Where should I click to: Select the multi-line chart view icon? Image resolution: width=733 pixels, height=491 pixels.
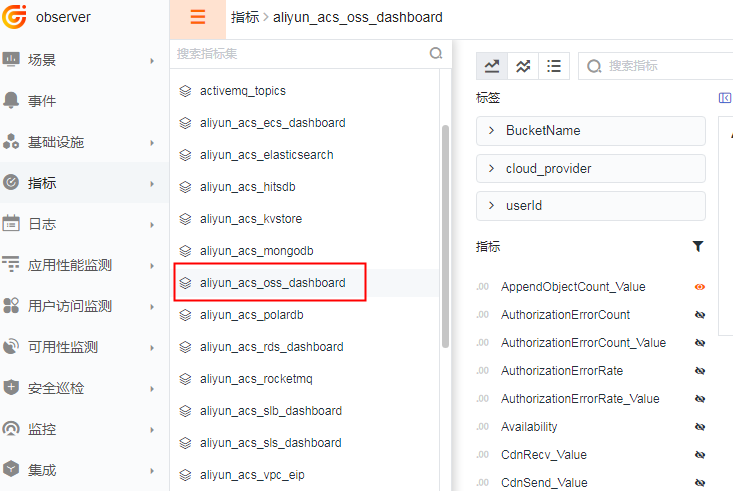pyautogui.click(x=523, y=66)
